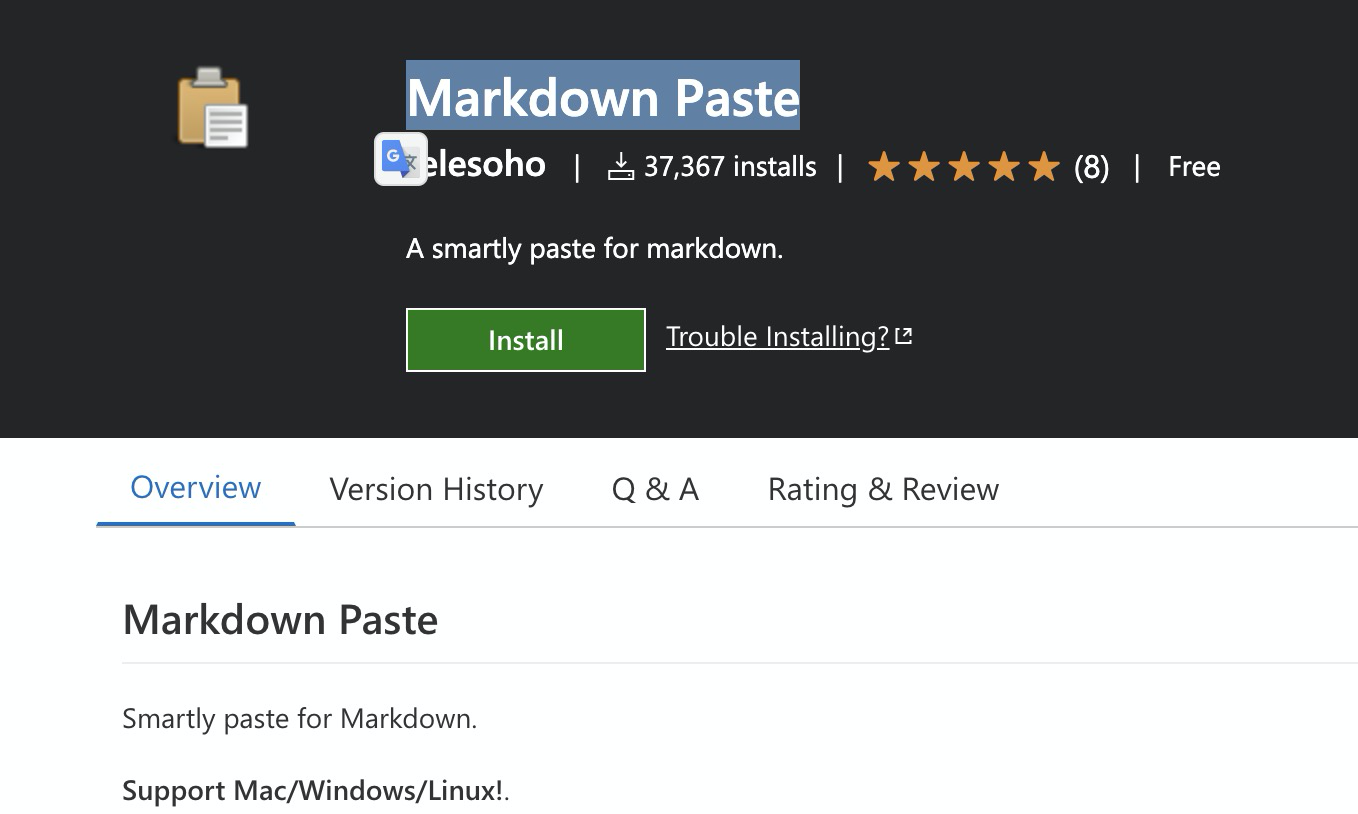Click the middle orange rating star
Viewport: 1358px width, 814px height.
(x=964, y=166)
